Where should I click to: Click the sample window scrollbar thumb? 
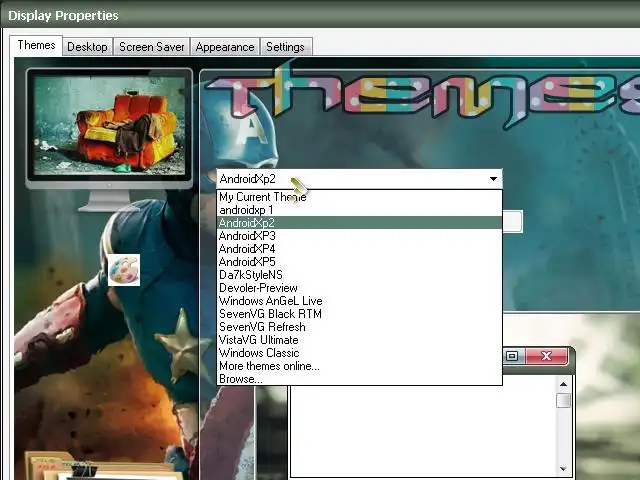click(x=564, y=400)
